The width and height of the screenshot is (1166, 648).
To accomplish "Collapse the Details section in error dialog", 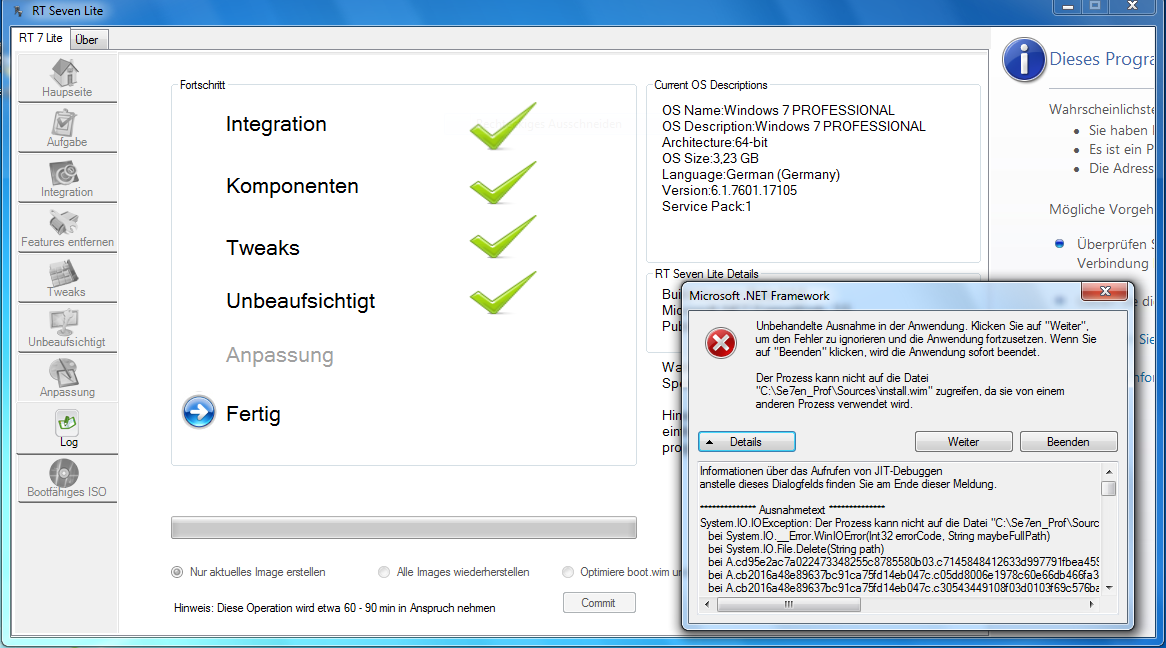I will [x=747, y=442].
